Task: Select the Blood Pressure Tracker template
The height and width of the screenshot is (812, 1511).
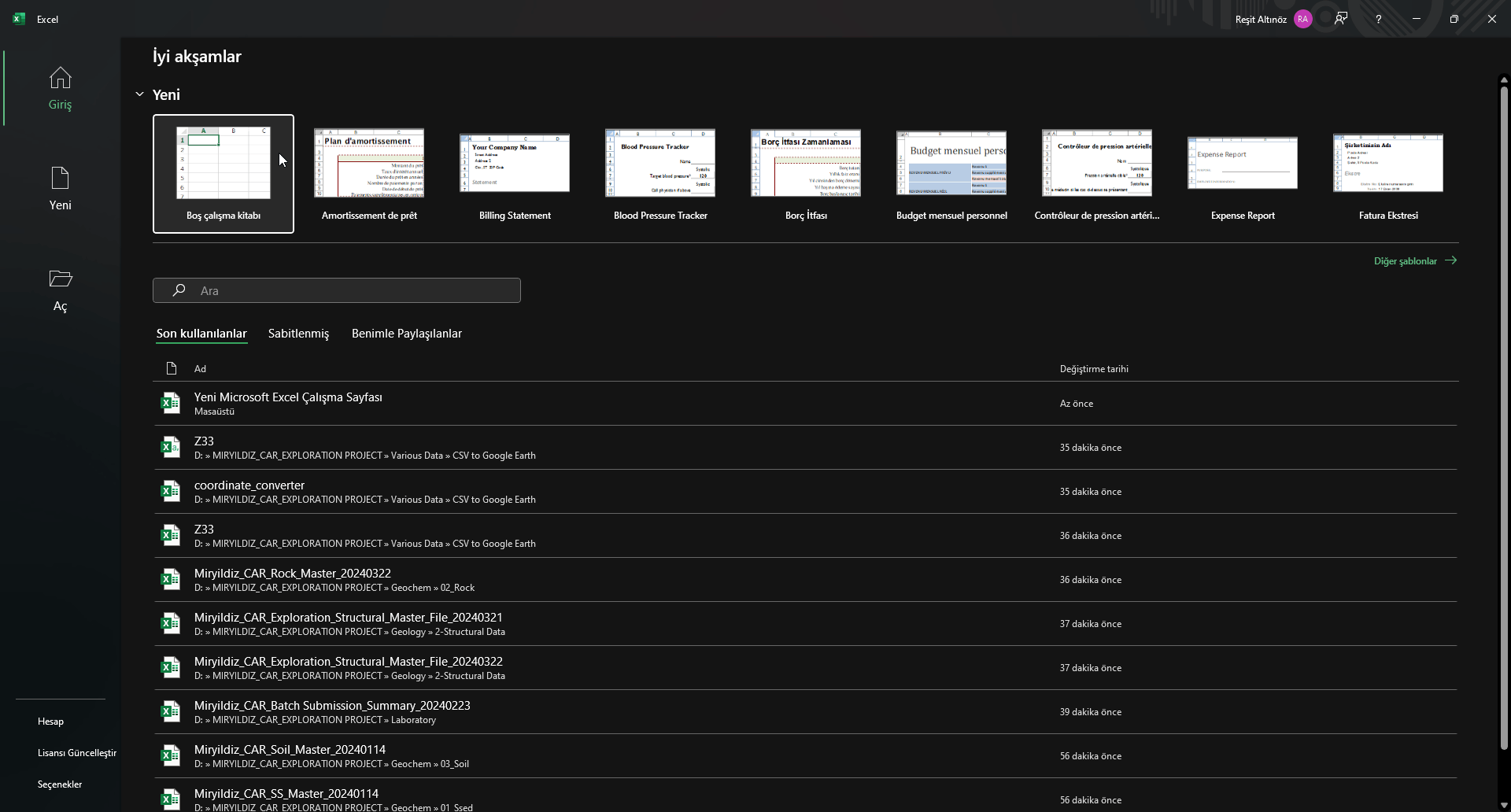Action: pyautogui.click(x=660, y=174)
